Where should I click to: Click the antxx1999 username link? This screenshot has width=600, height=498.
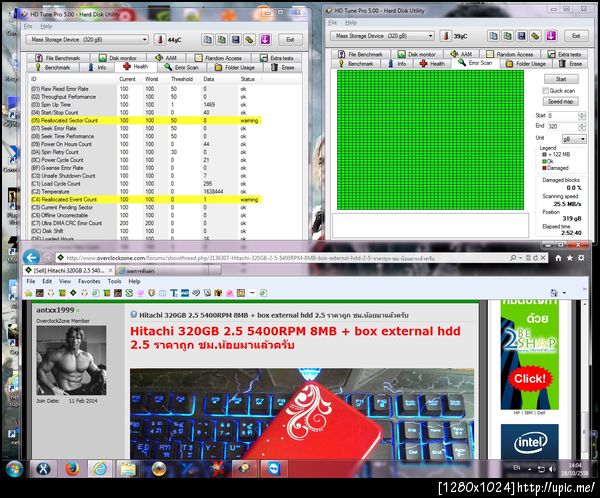coord(55,310)
